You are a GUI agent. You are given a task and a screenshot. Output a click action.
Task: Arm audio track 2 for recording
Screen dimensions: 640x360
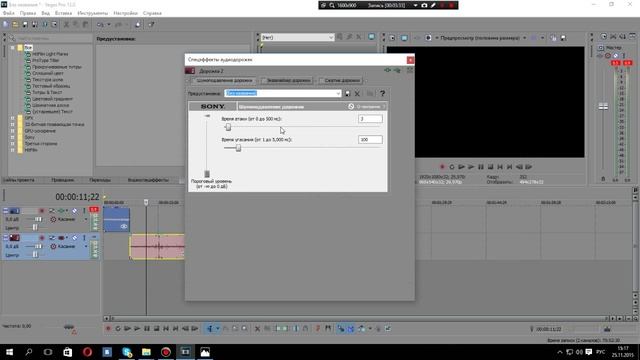pos(42,238)
